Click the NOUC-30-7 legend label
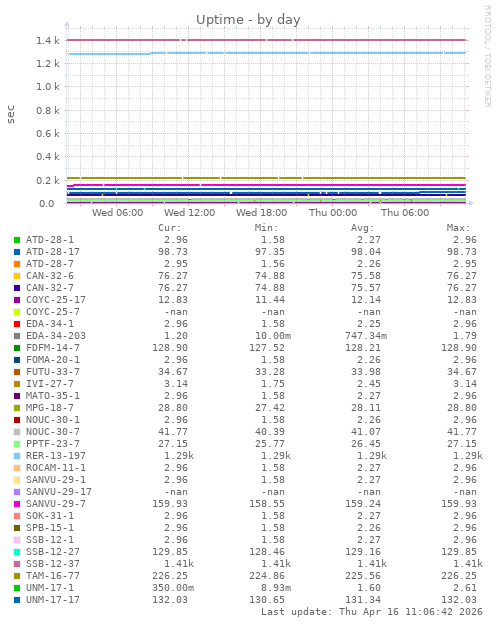The image size is (497, 624). coord(53,432)
